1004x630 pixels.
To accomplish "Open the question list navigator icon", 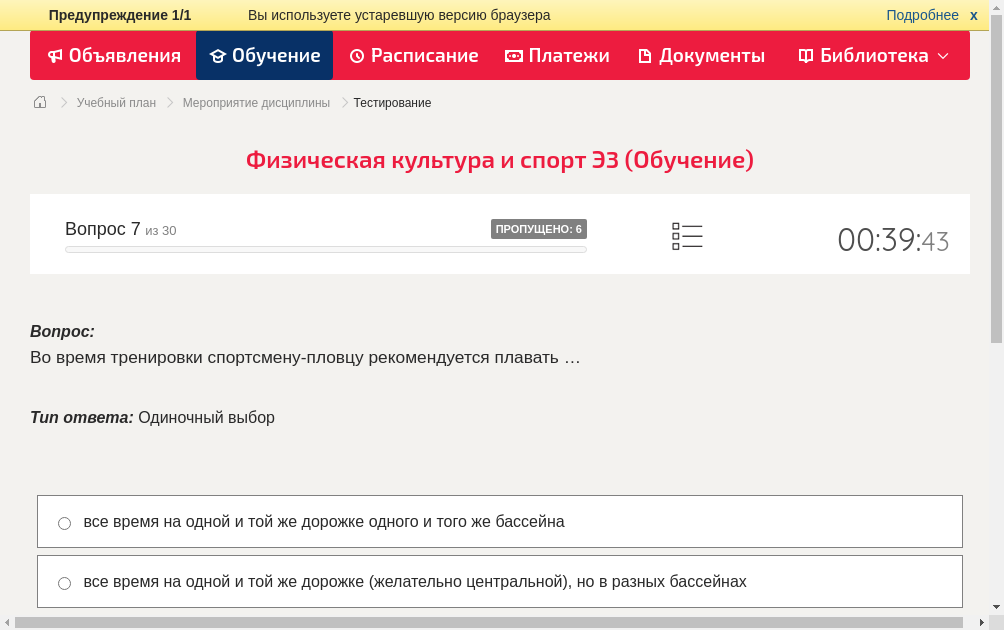I will (x=687, y=236).
